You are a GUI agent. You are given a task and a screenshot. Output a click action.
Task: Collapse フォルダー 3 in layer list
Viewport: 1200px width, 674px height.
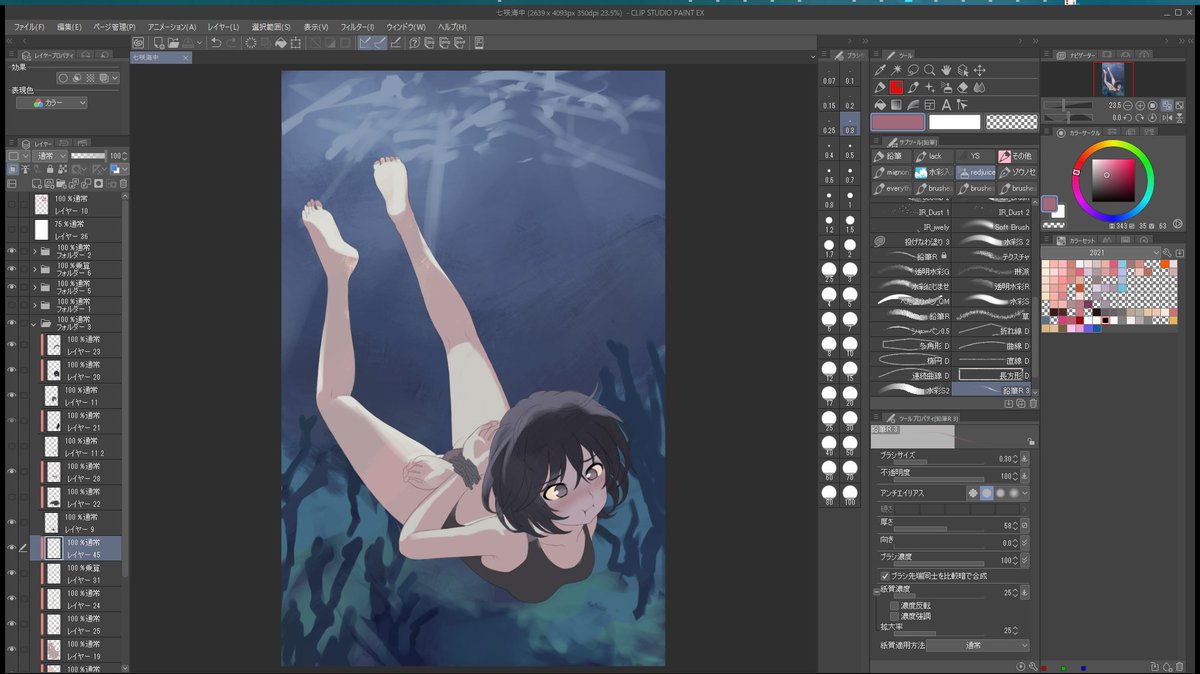35,324
